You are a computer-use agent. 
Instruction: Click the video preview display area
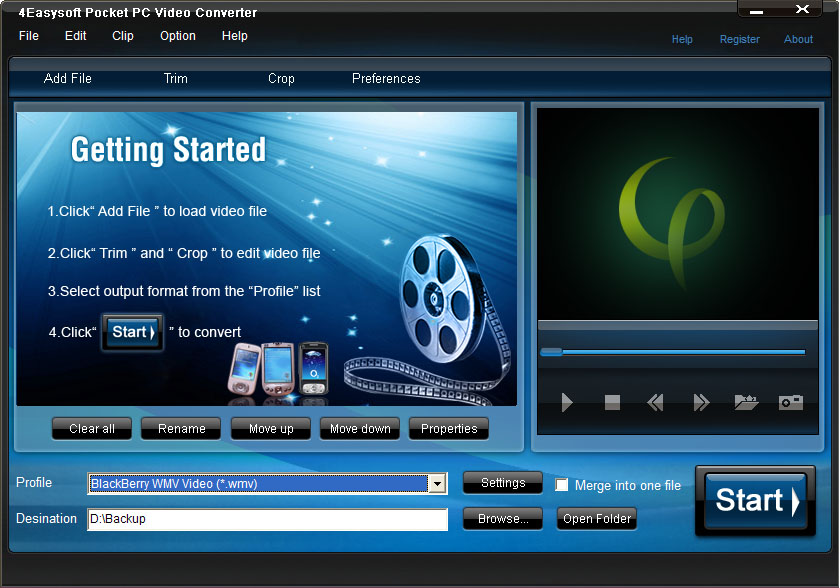[x=678, y=214]
